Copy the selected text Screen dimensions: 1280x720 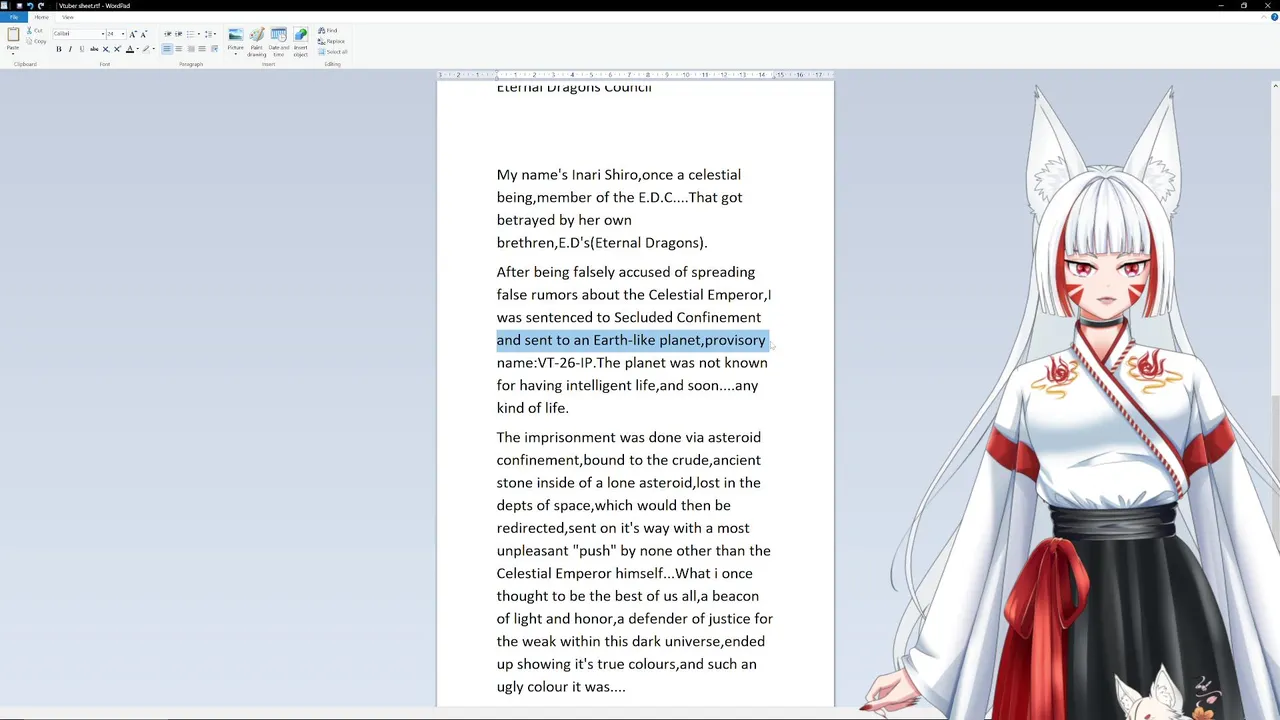(37, 41)
